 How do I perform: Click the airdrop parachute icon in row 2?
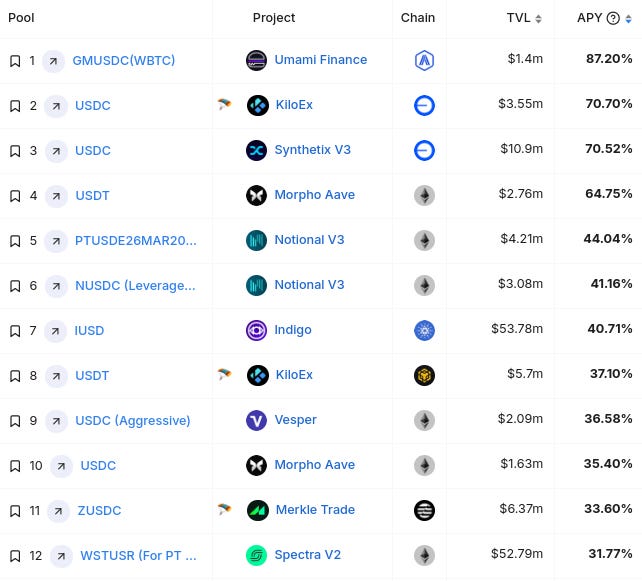224,104
